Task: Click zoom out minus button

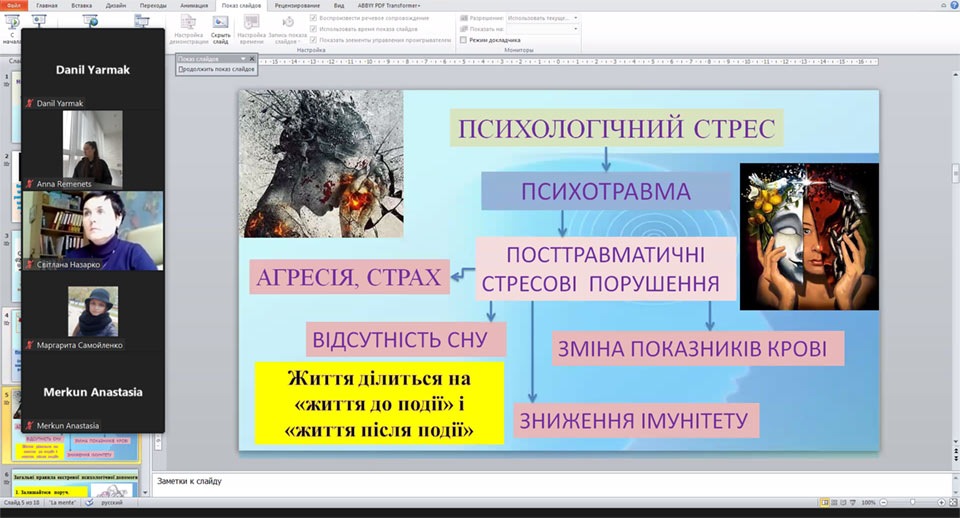Action: (883, 503)
